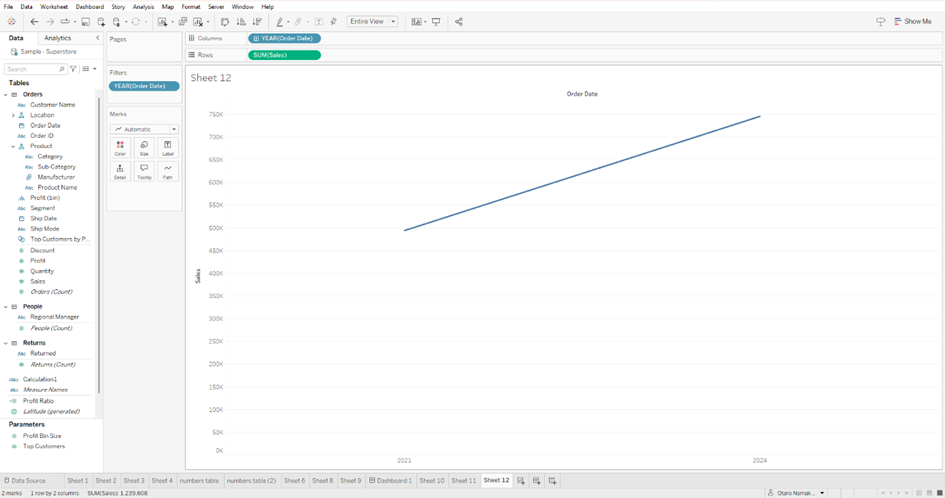Open the Color card in Marks
Image resolution: width=945 pixels, height=498 pixels.
pos(120,148)
